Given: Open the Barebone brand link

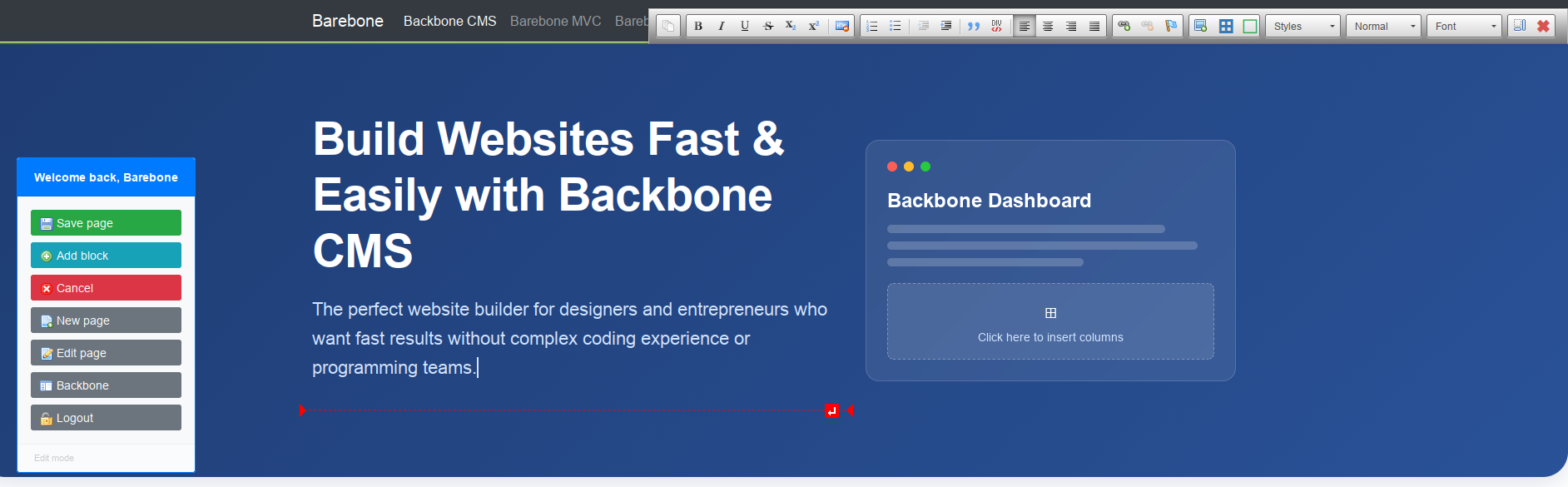Looking at the screenshot, I should [x=348, y=21].
